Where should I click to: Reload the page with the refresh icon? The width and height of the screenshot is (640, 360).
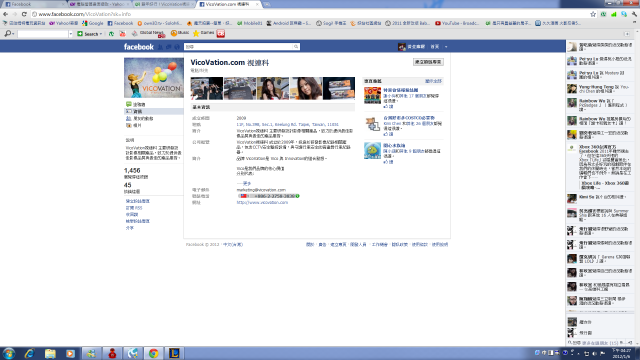[x=24, y=14]
